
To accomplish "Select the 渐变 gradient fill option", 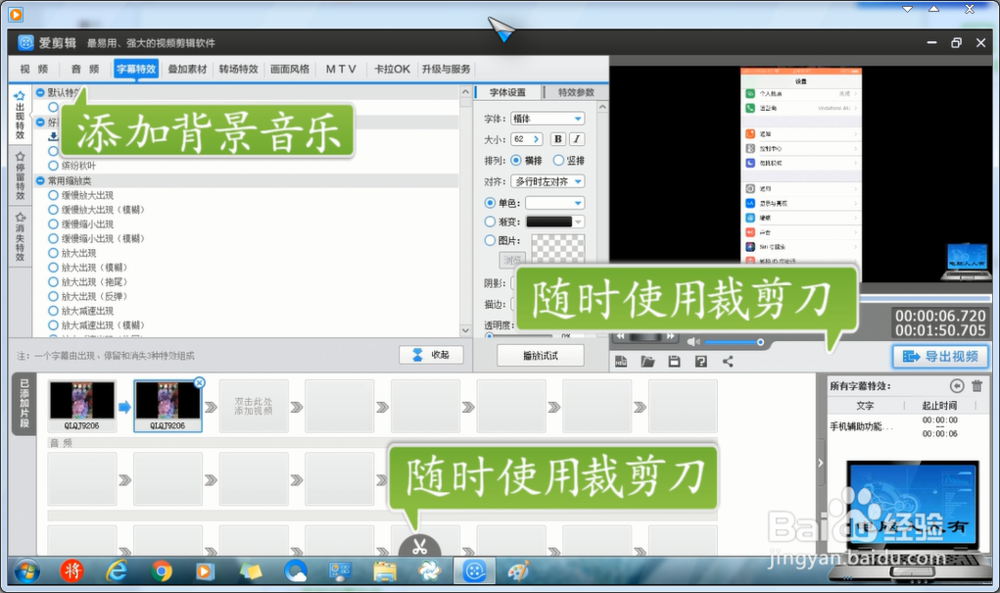I will [x=490, y=221].
